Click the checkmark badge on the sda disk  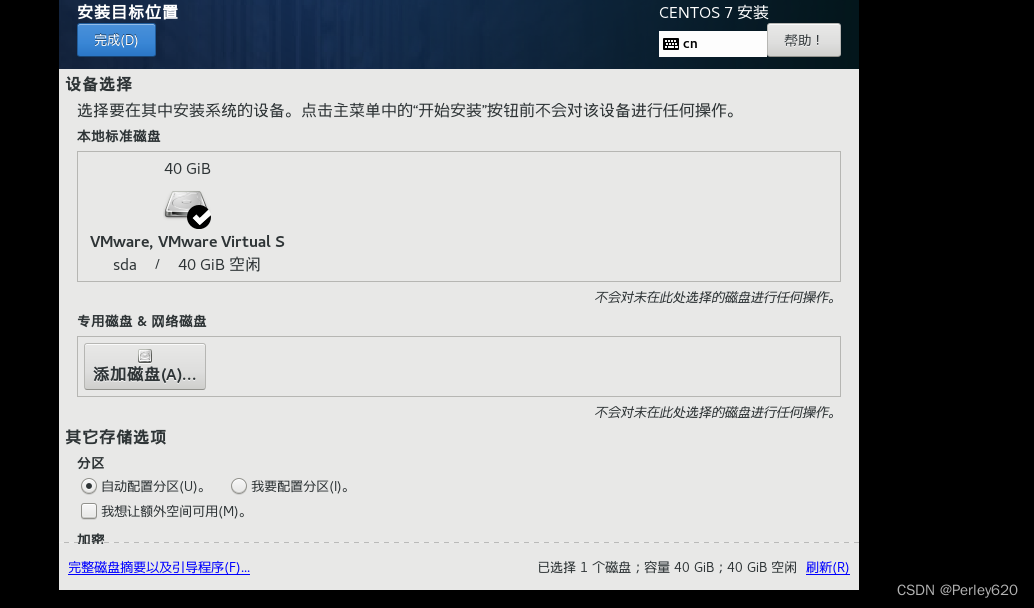(x=199, y=217)
